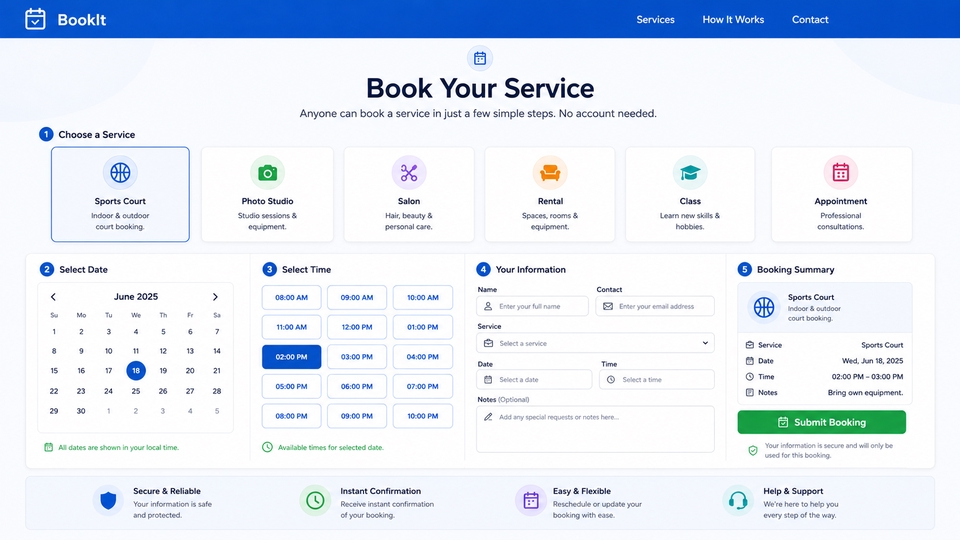Select June 18 in the calendar
Image resolution: width=960 pixels, height=540 pixels.
(x=136, y=370)
